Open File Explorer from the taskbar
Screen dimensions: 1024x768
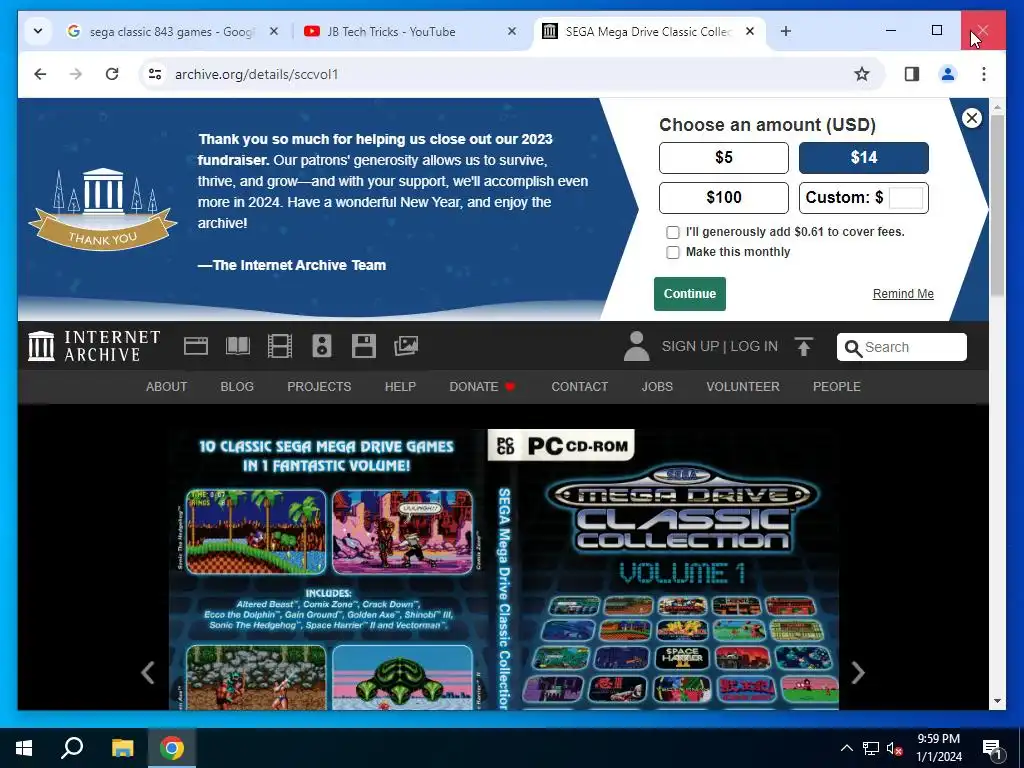point(122,748)
